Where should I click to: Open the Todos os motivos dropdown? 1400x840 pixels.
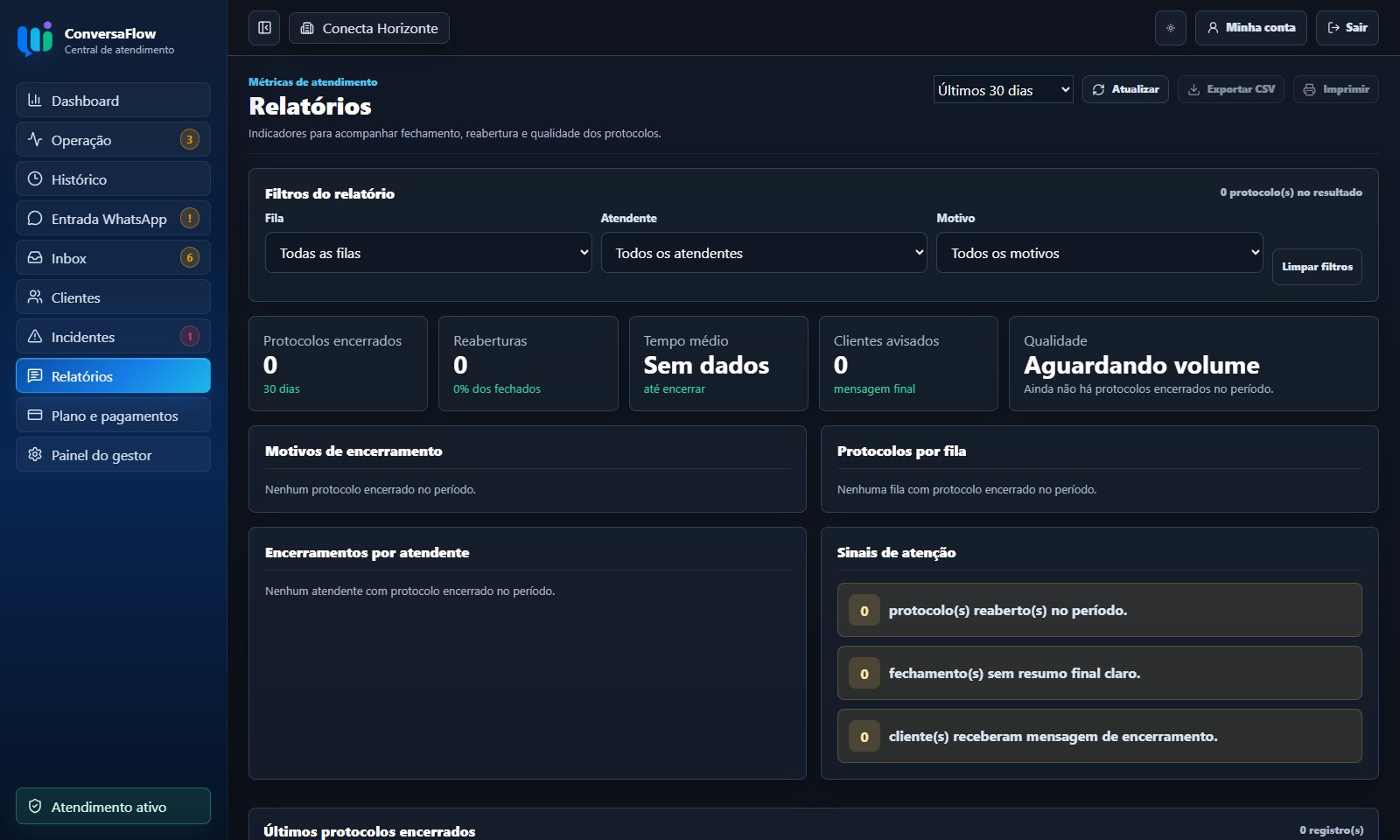(x=1100, y=252)
